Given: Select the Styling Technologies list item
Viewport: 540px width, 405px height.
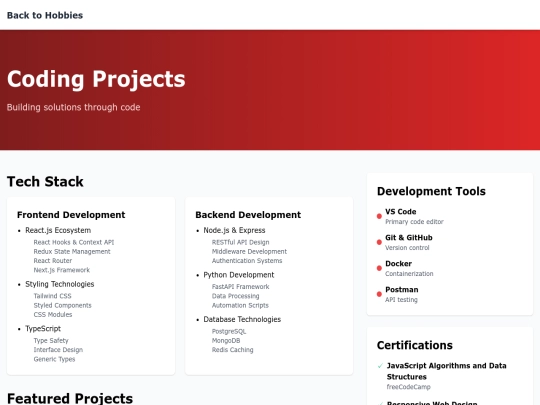Looking at the screenshot, I should 60,284.
